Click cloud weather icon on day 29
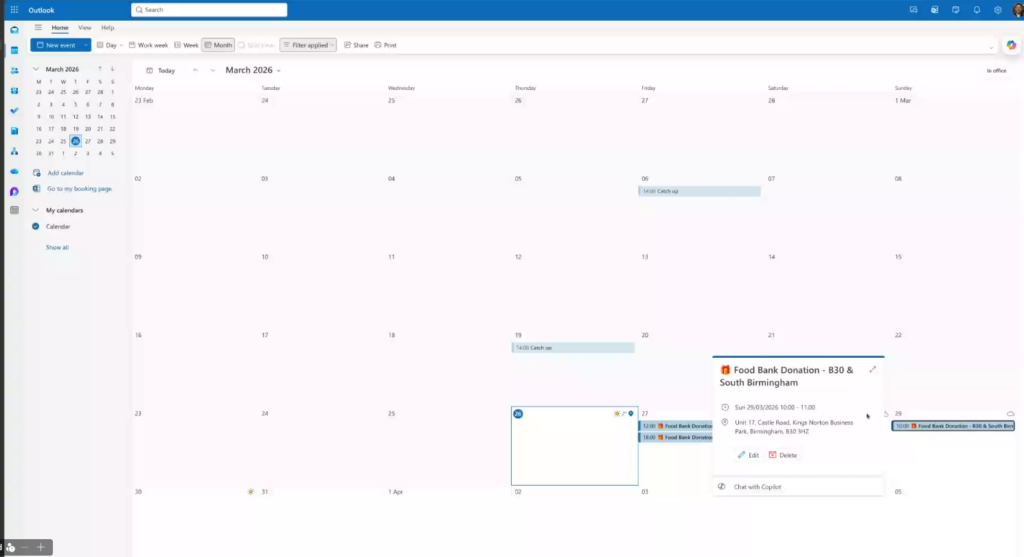 [1010, 413]
